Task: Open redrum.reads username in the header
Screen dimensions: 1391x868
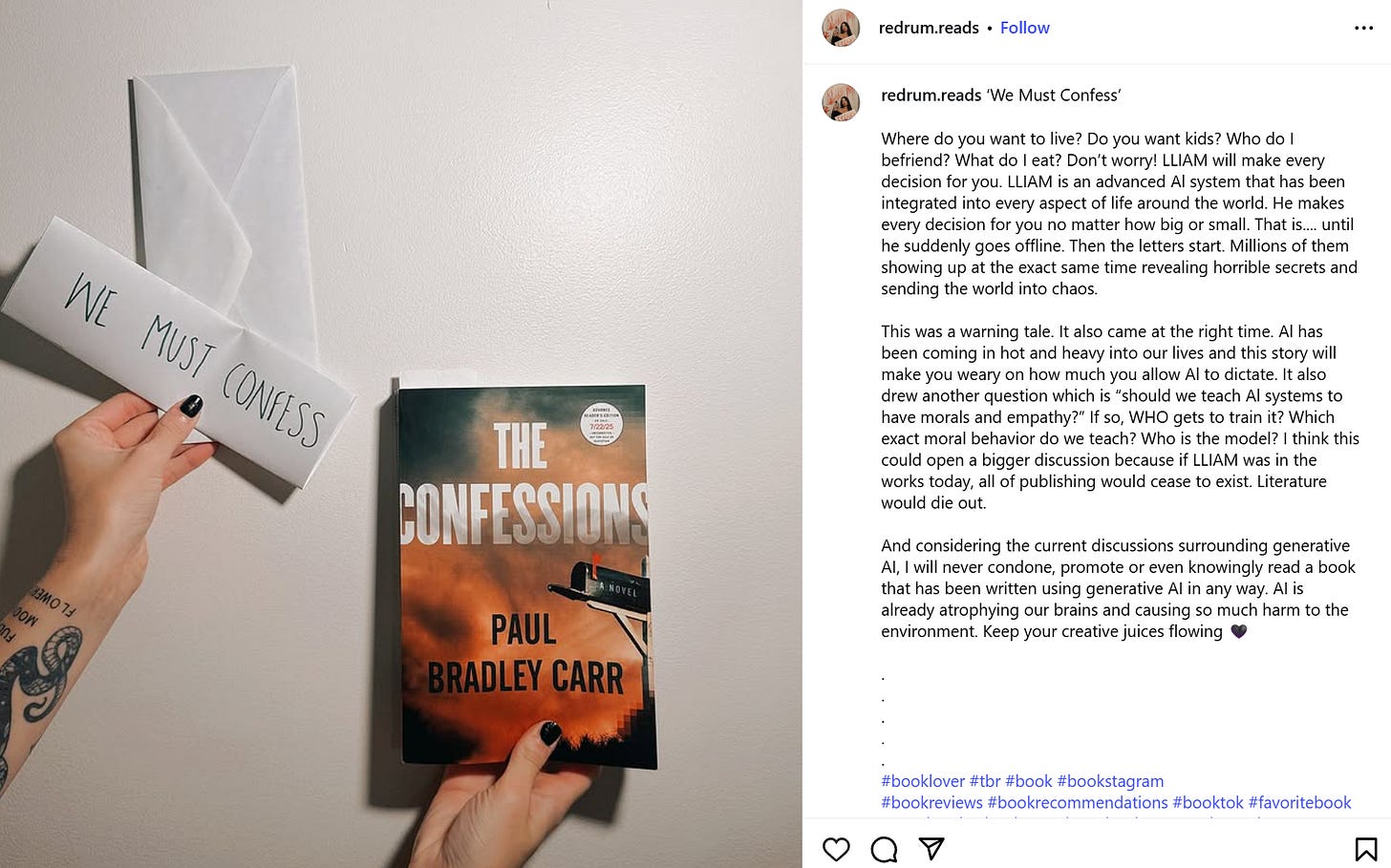Action: [x=929, y=28]
